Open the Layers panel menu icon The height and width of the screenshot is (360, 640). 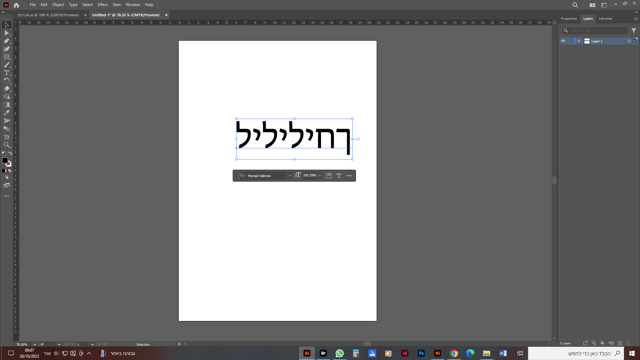click(x=636, y=19)
